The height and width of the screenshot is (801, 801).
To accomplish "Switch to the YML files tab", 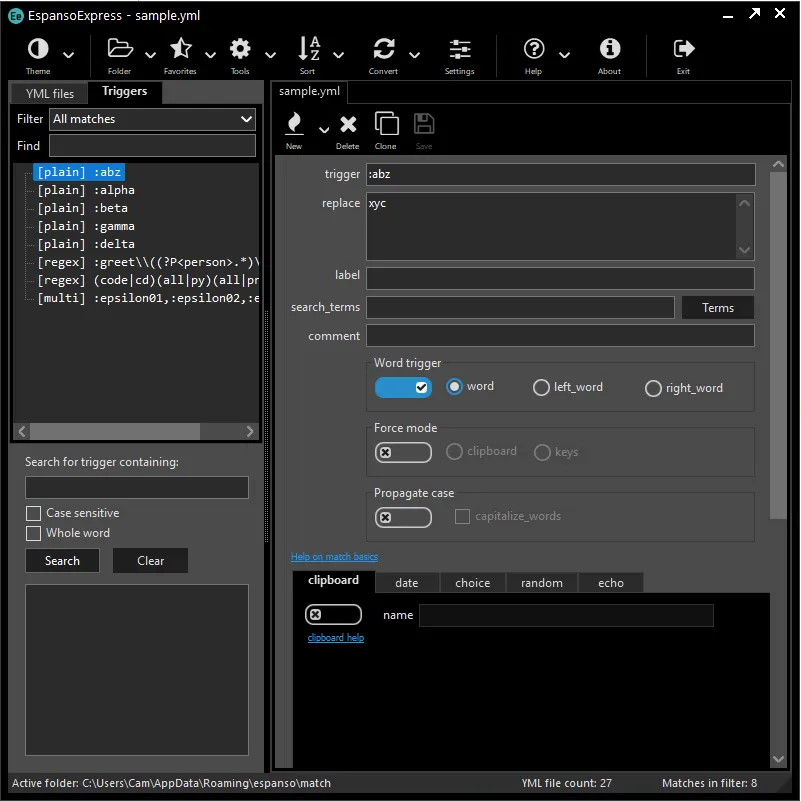I will click(50, 94).
